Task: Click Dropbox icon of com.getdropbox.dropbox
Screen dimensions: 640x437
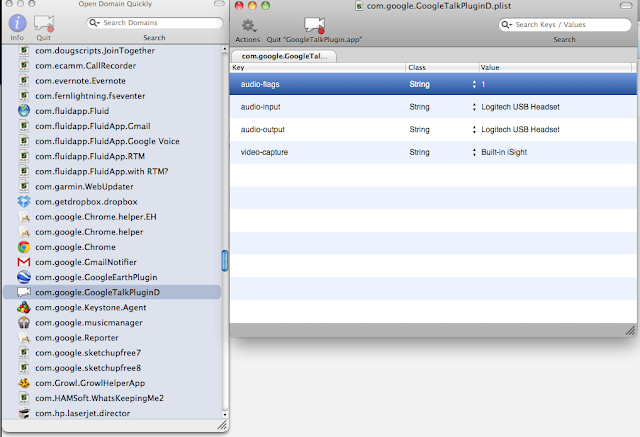Action: (x=24, y=201)
